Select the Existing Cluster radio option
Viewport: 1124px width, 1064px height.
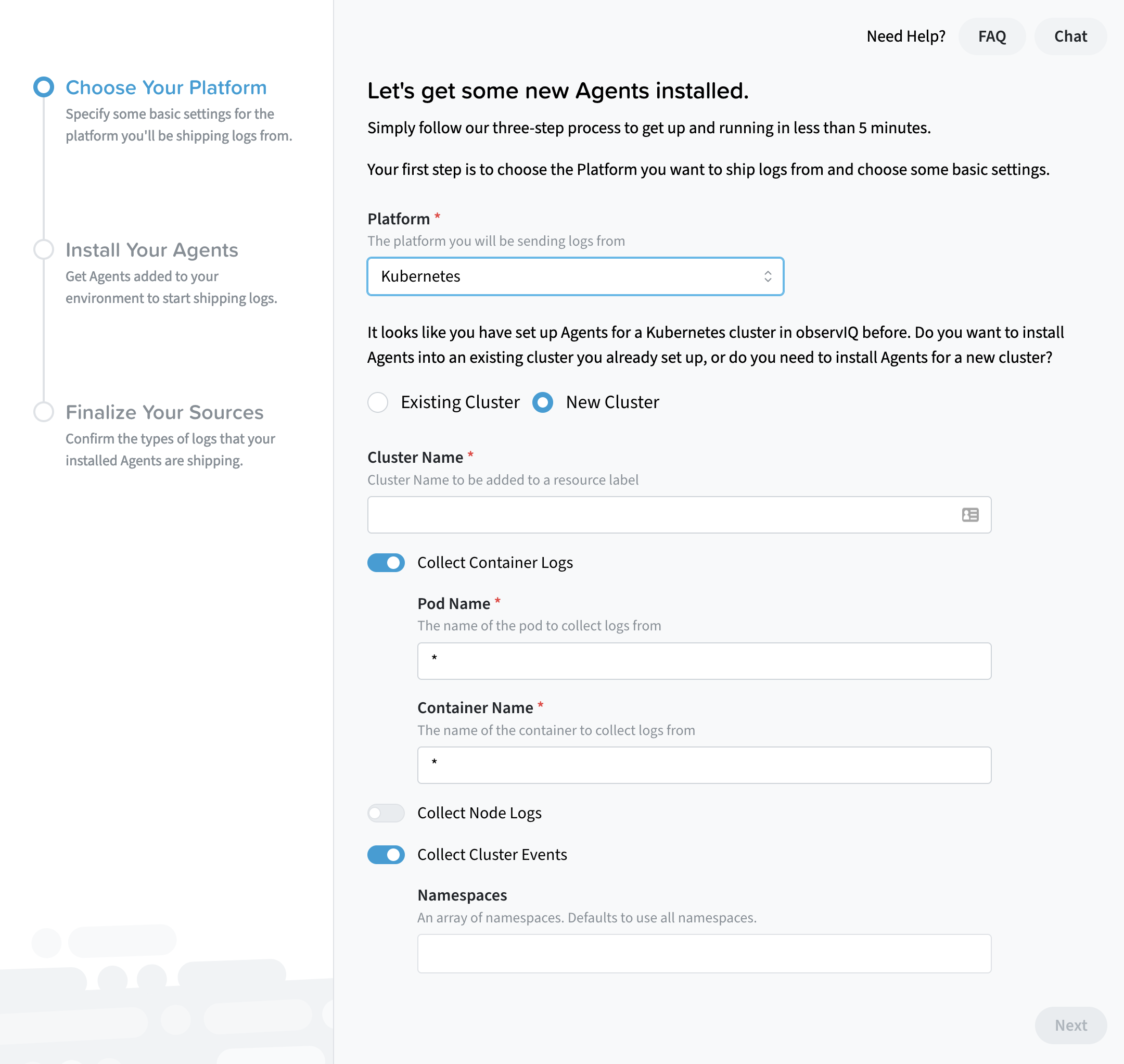(x=378, y=402)
